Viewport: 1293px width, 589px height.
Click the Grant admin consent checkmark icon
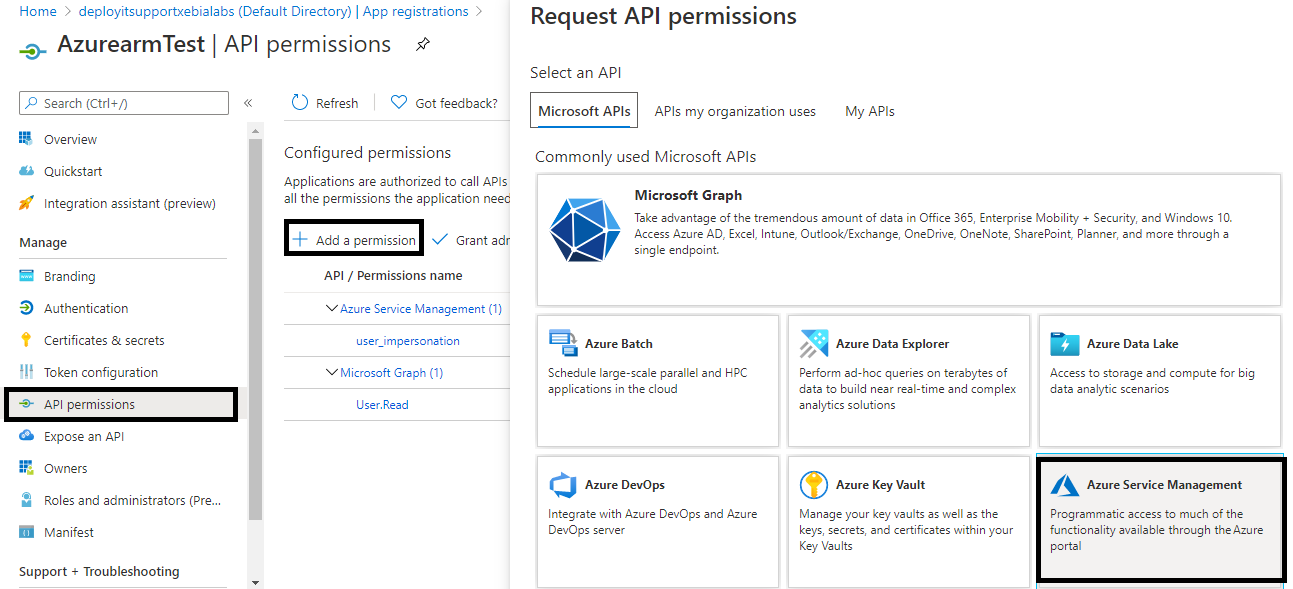tap(440, 240)
